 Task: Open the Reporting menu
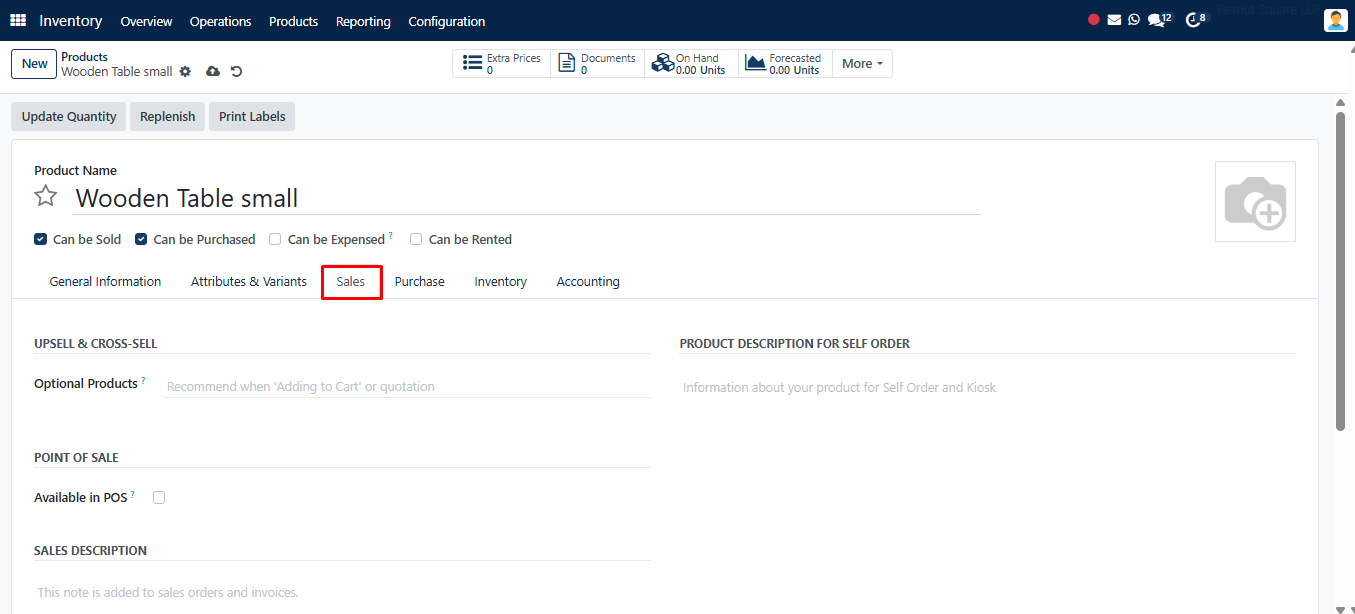coord(363,21)
